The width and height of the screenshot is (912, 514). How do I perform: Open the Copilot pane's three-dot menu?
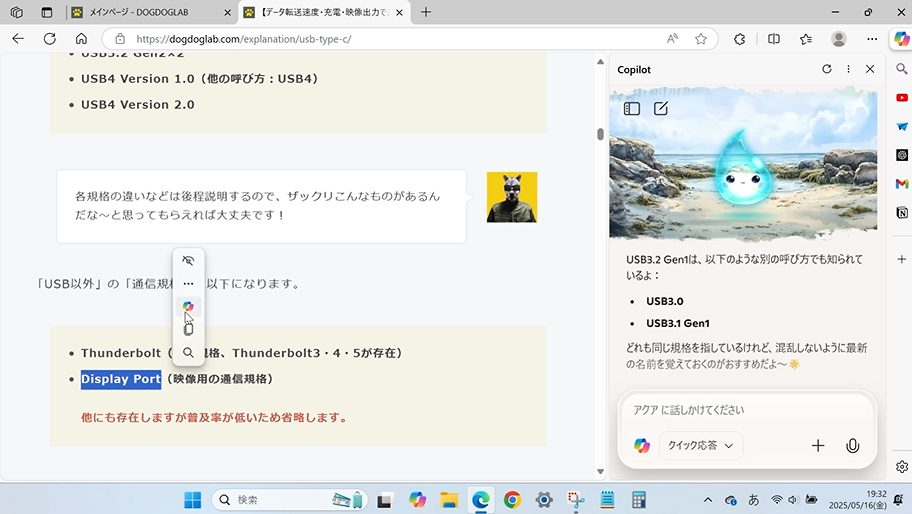848,69
